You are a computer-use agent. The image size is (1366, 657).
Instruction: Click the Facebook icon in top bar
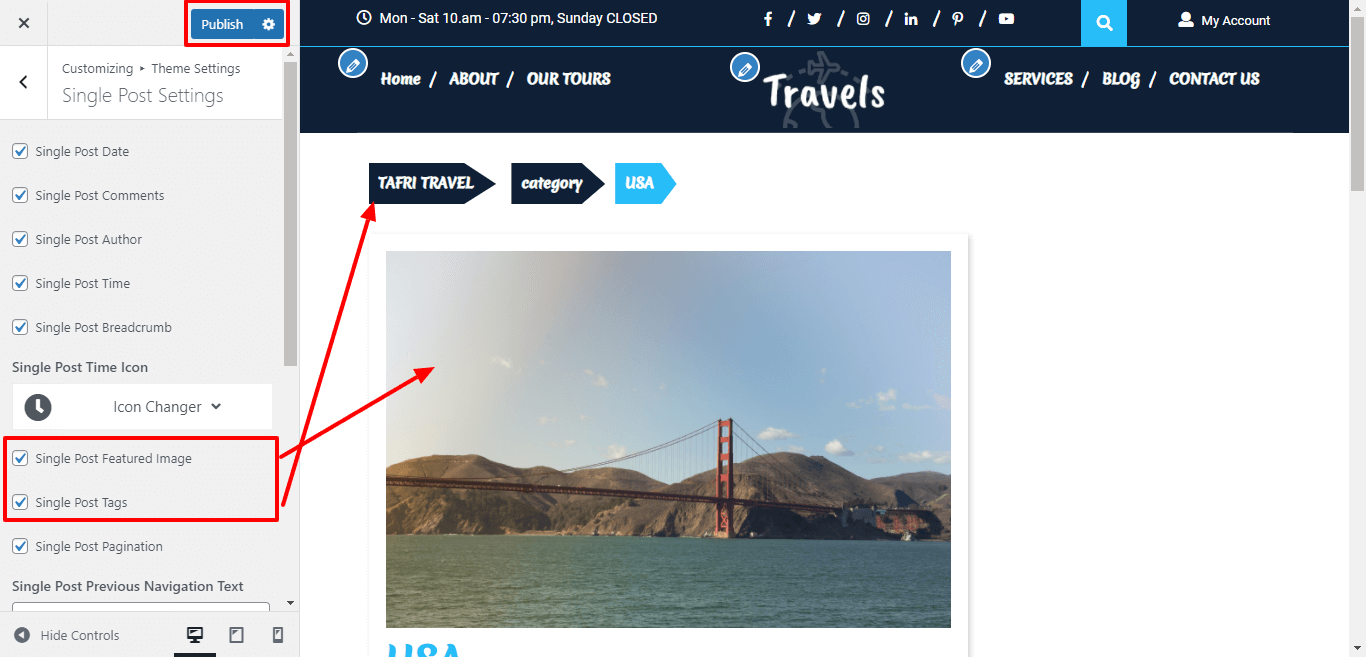[768, 19]
